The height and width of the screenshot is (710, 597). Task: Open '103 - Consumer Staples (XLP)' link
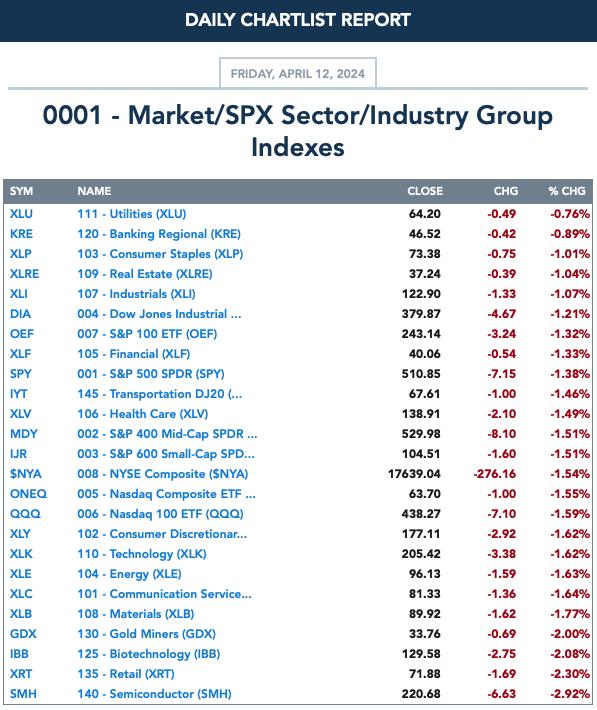click(160, 254)
